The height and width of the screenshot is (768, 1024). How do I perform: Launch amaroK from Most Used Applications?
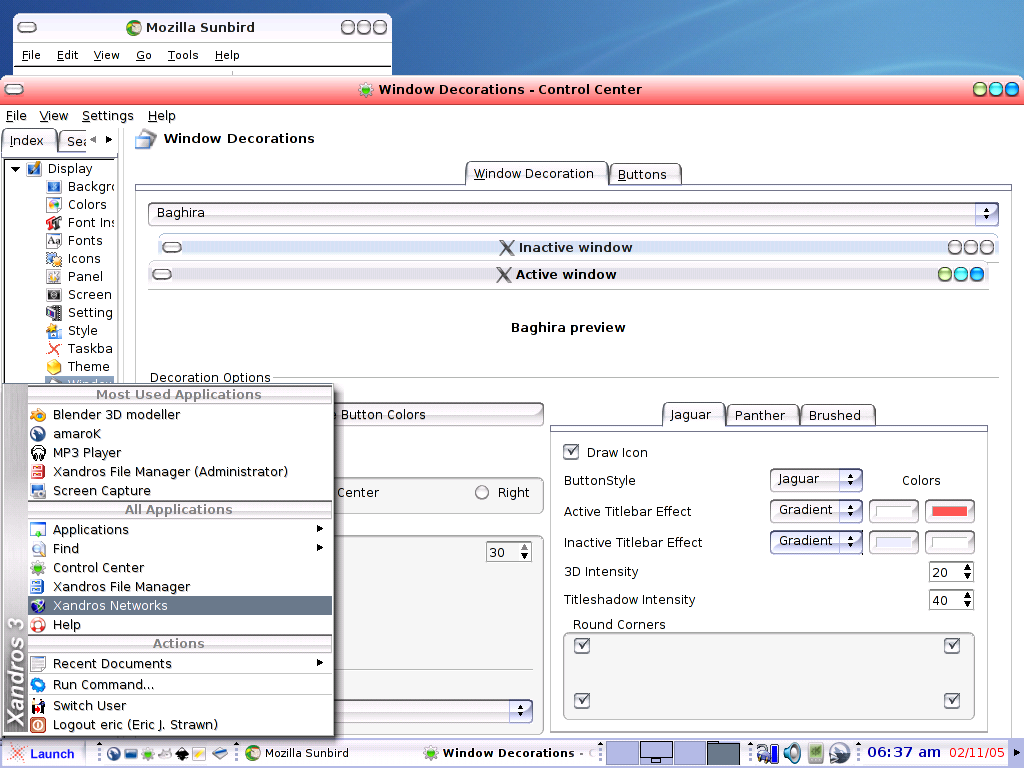pos(180,434)
